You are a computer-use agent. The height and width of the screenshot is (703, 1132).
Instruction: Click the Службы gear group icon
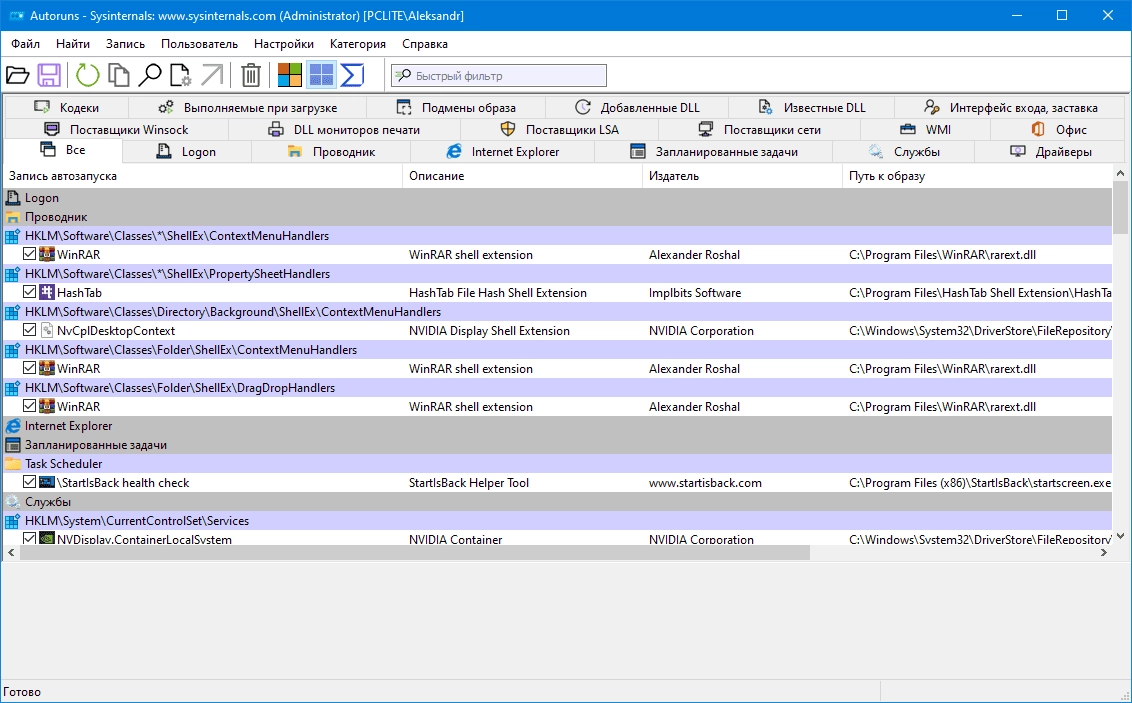(12, 502)
